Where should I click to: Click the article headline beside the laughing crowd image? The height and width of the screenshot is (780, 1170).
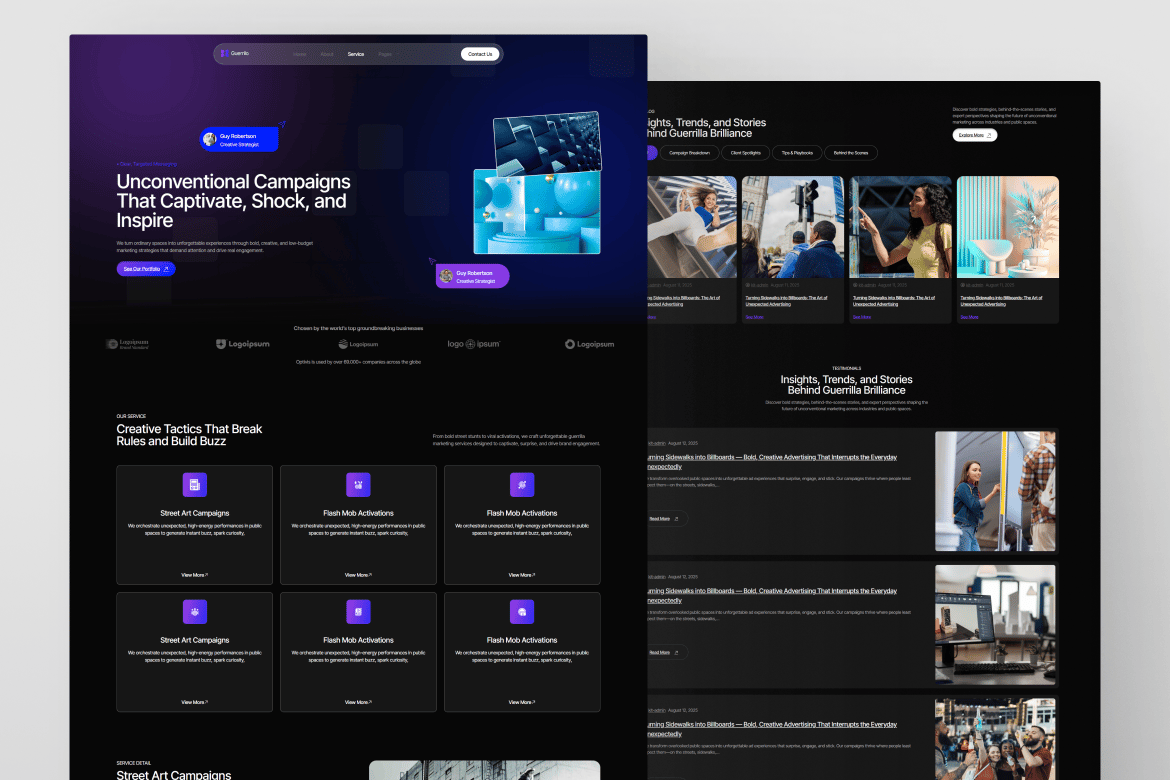coord(772,728)
